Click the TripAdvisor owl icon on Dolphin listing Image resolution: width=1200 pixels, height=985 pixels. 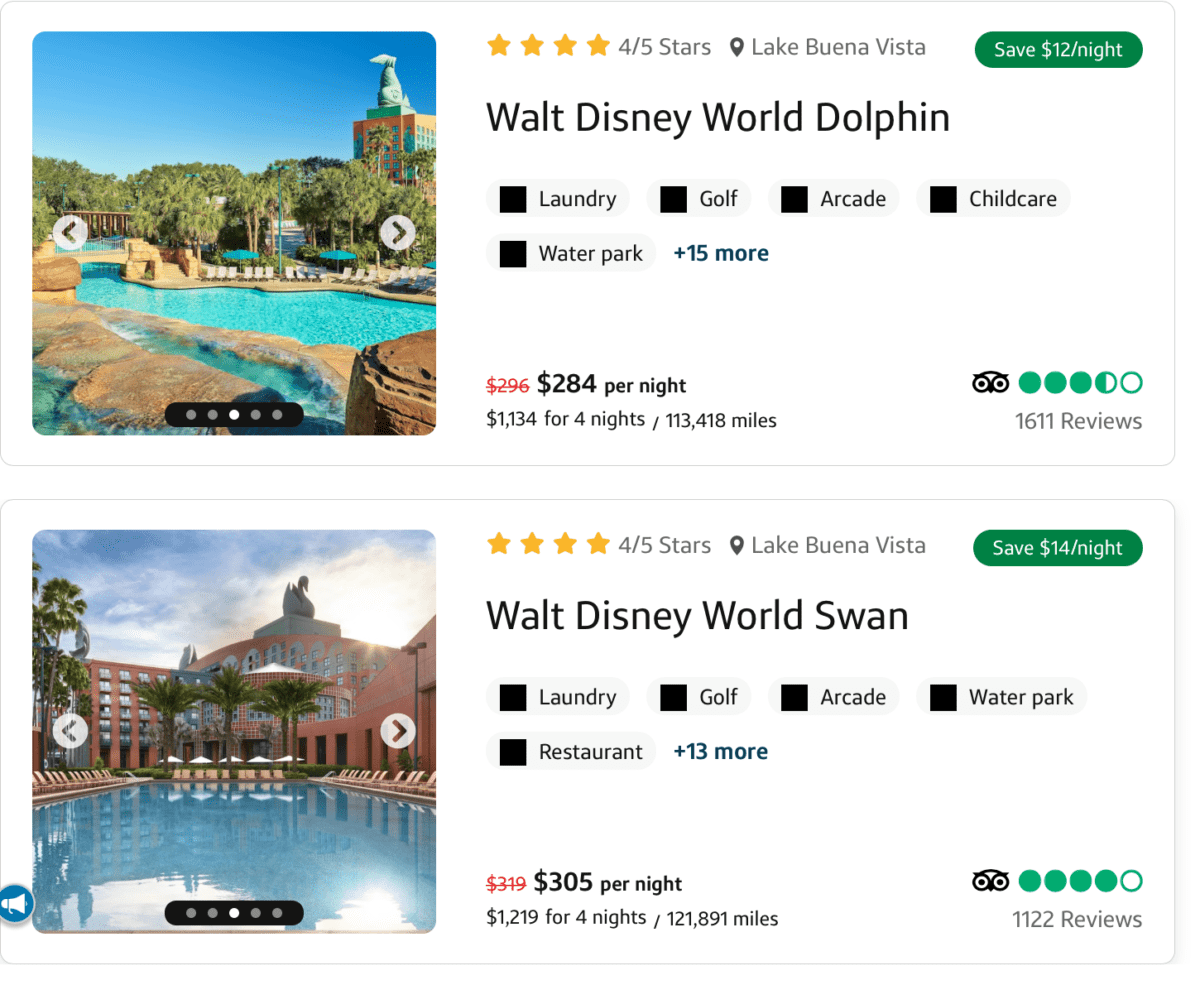(x=990, y=381)
